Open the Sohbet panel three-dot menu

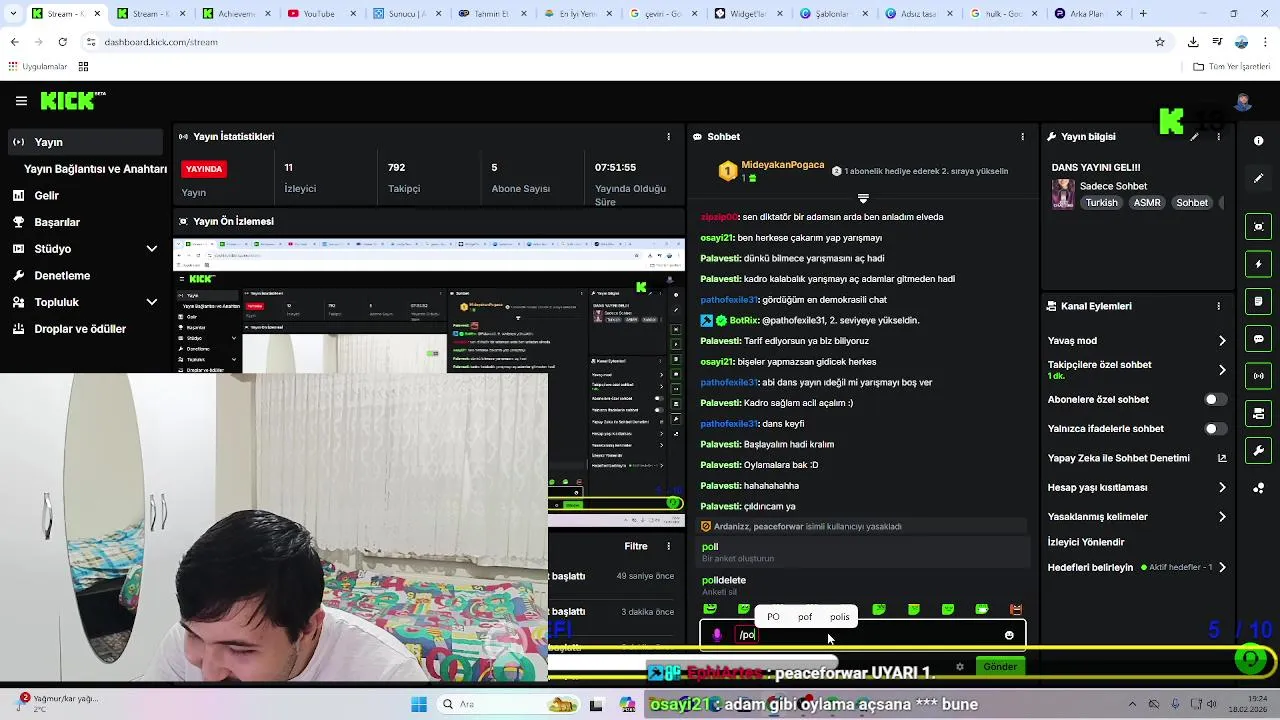click(x=1022, y=137)
